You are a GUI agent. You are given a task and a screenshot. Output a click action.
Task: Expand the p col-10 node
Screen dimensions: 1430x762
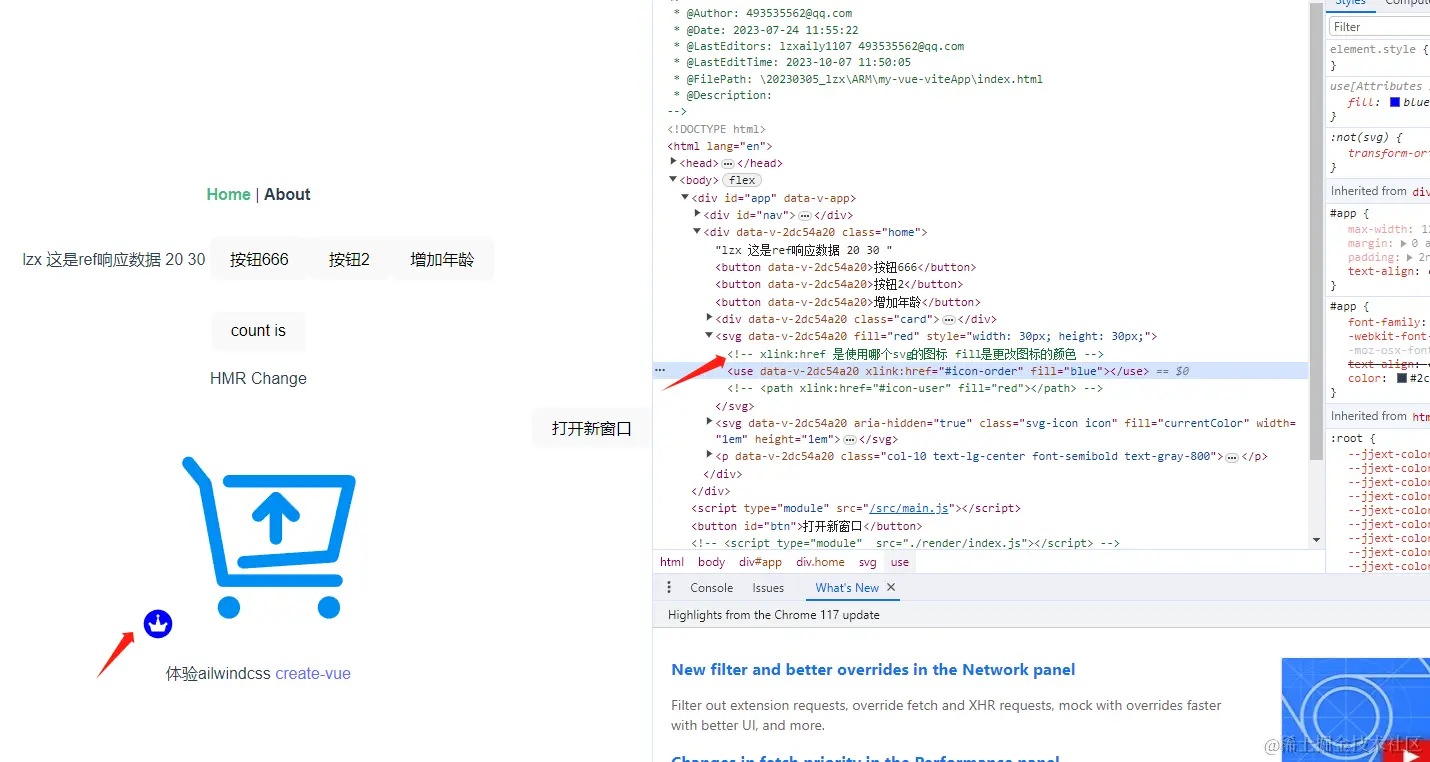[x=709, y=456]
